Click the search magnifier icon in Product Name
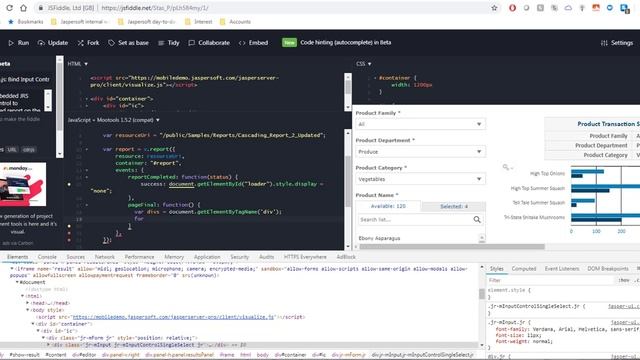This screenshot has height=360, width=640. pos(477,220)
